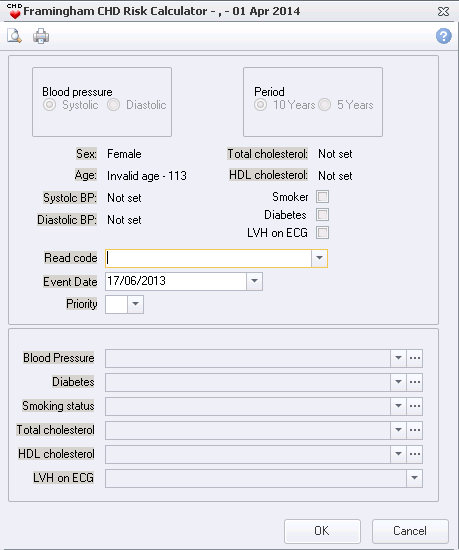Expand the Read code dropdown
This screenshot has height=550, width=459.
click(319, 258)
